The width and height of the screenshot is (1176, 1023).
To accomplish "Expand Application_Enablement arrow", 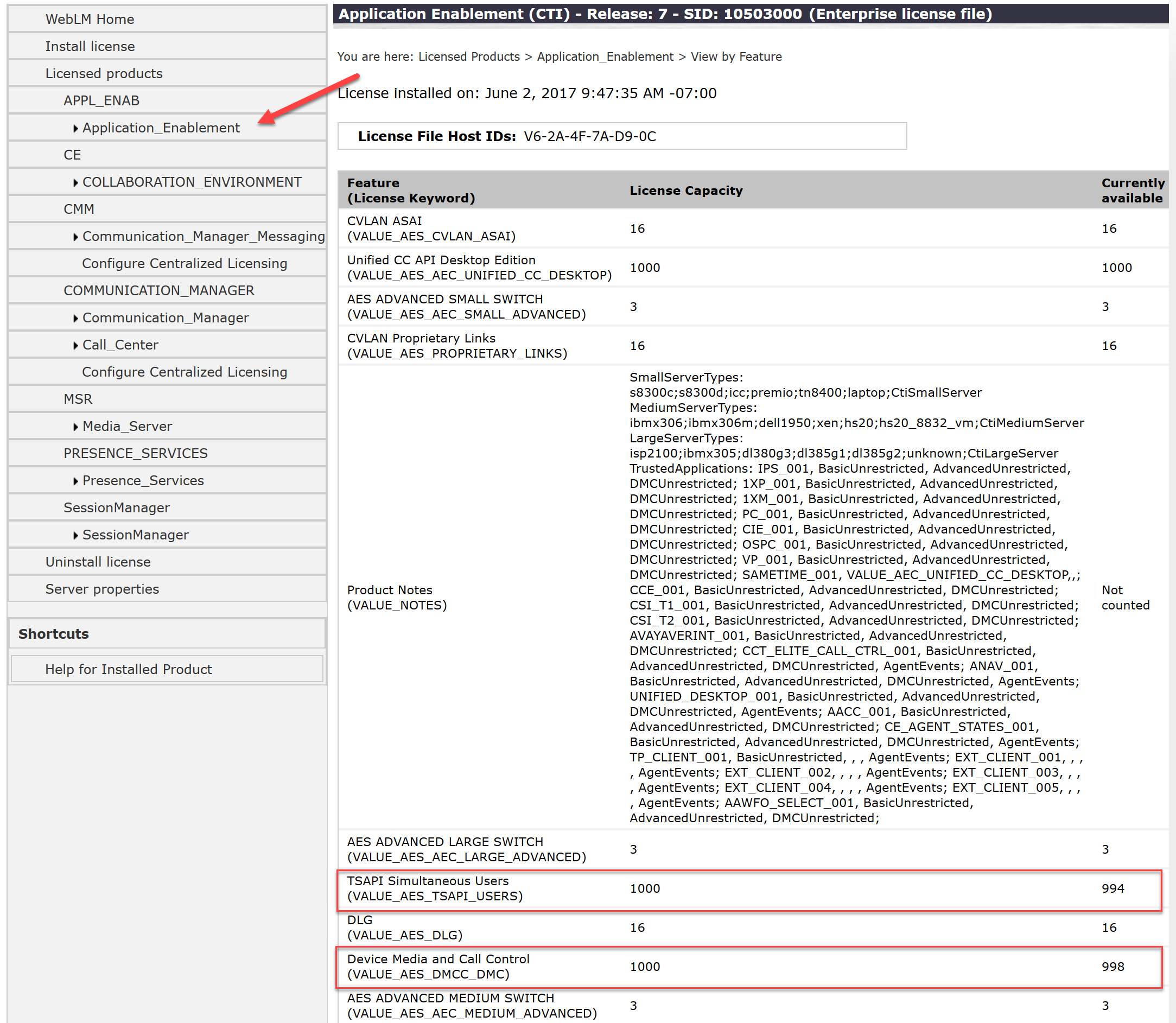I will pos(75,129).
